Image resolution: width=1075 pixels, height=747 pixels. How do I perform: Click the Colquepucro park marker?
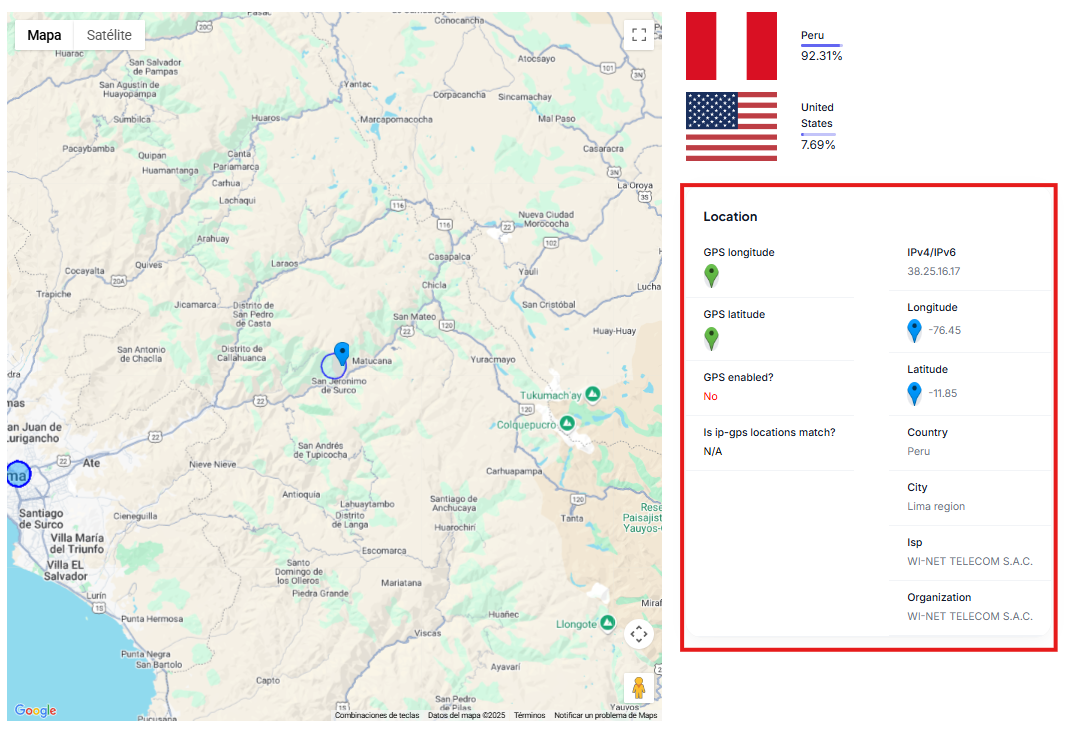click(567, 424)
